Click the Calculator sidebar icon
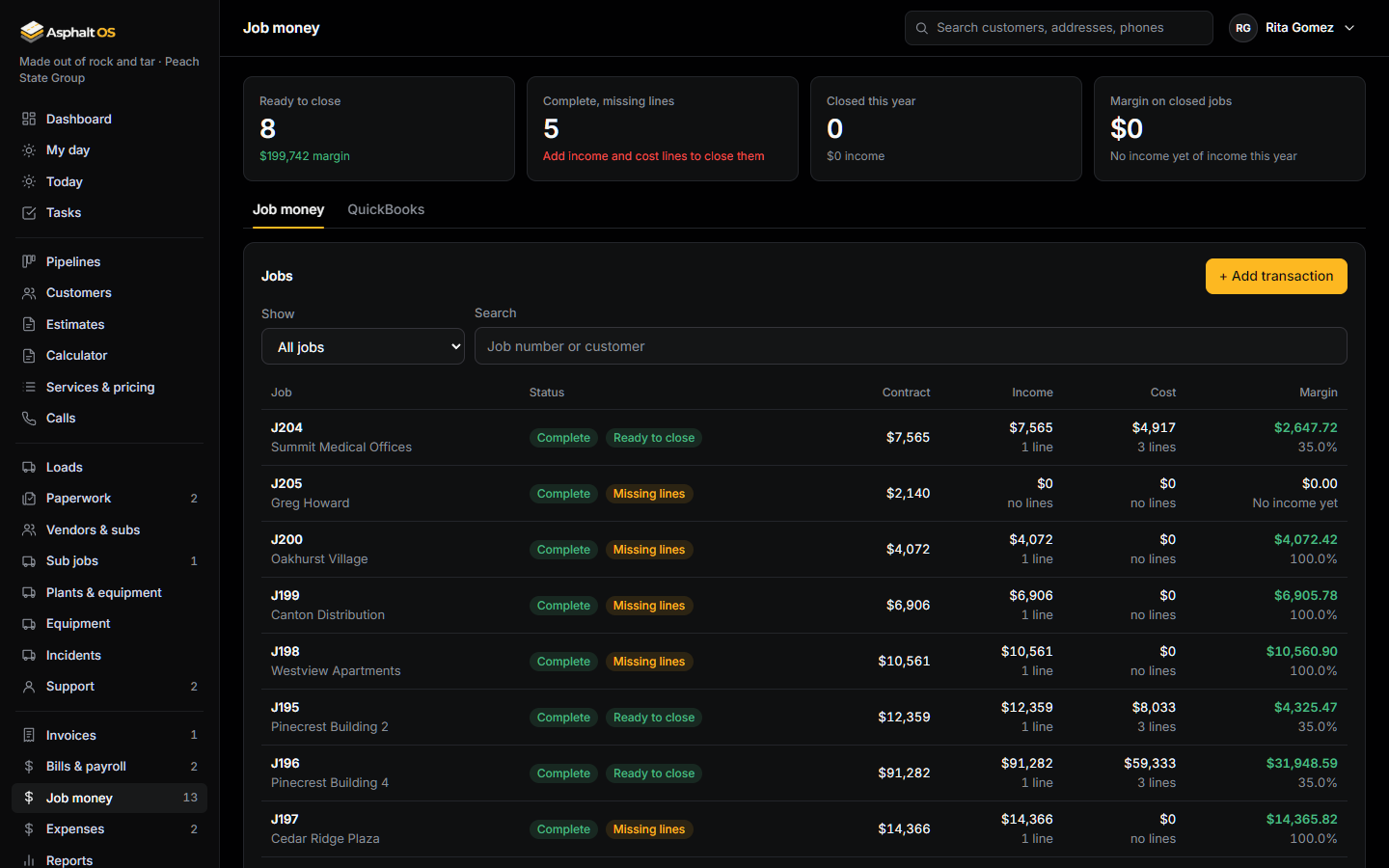This screenshot has height=868, width=1389. click(29, 355)
